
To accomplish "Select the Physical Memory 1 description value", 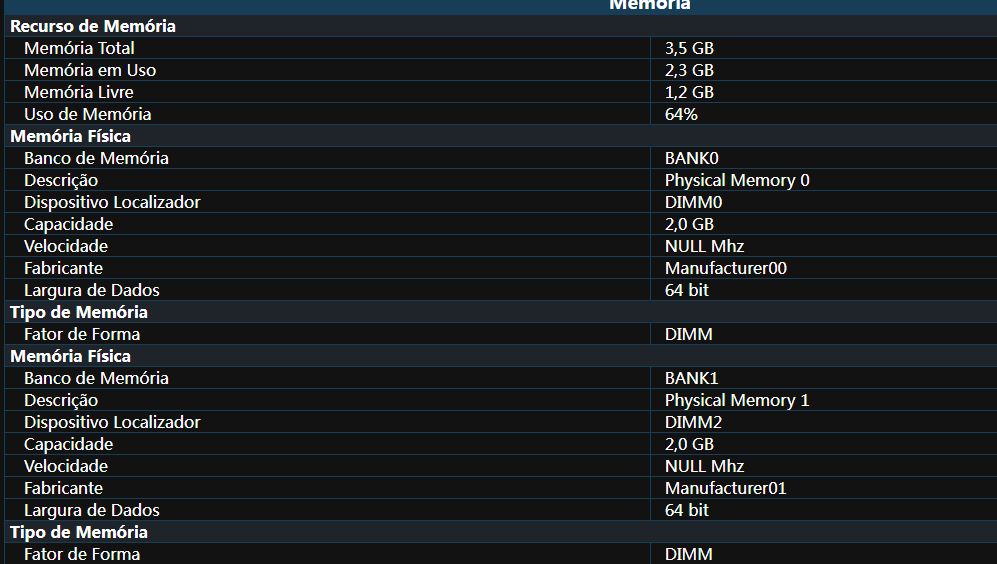I will pos(737,401).
